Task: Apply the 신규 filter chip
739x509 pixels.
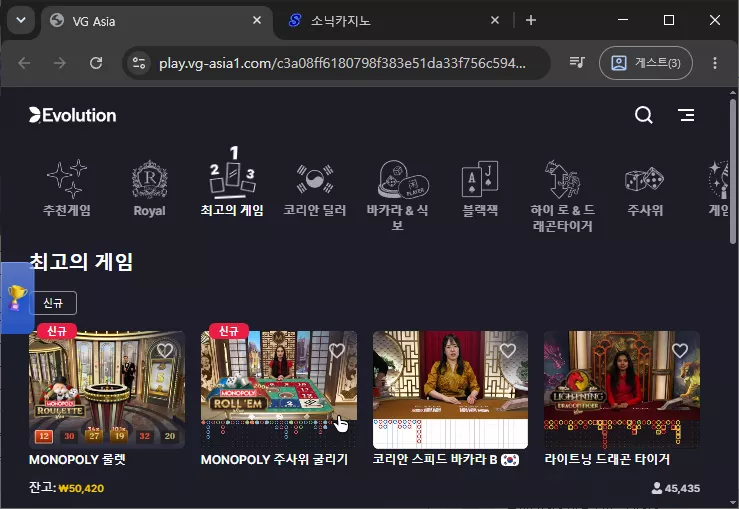Action: click(x=53, y=303)
